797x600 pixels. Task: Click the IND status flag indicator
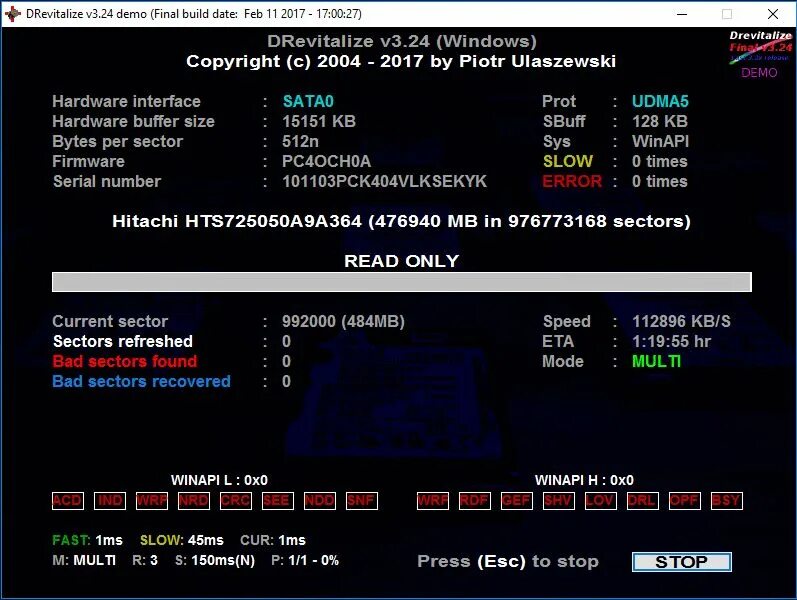(x=110, y=501)
